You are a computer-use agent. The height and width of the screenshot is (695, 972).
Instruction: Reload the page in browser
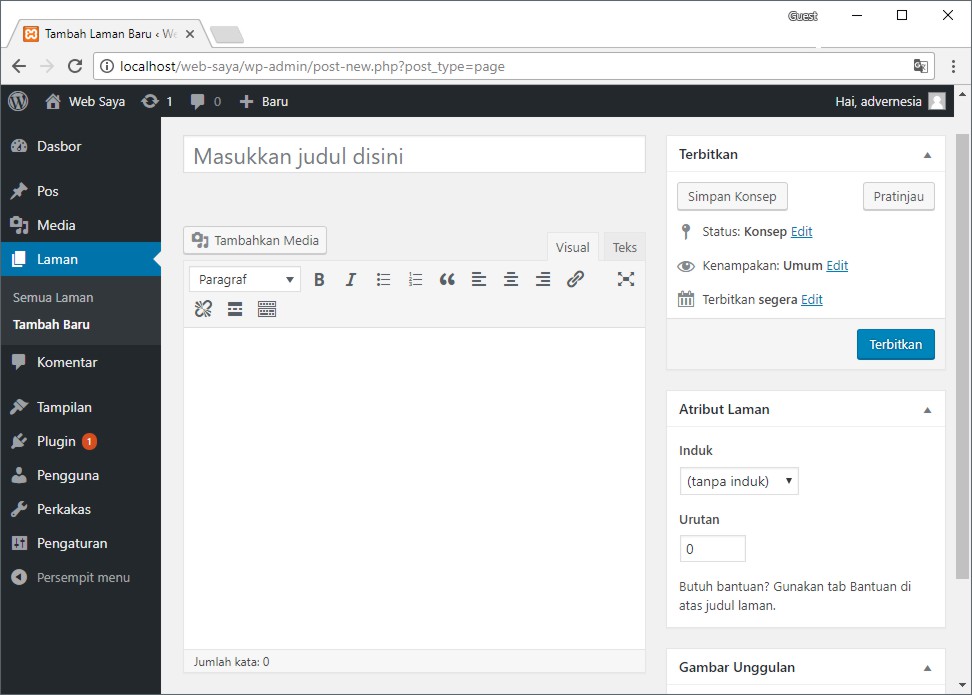pos(75,66)
